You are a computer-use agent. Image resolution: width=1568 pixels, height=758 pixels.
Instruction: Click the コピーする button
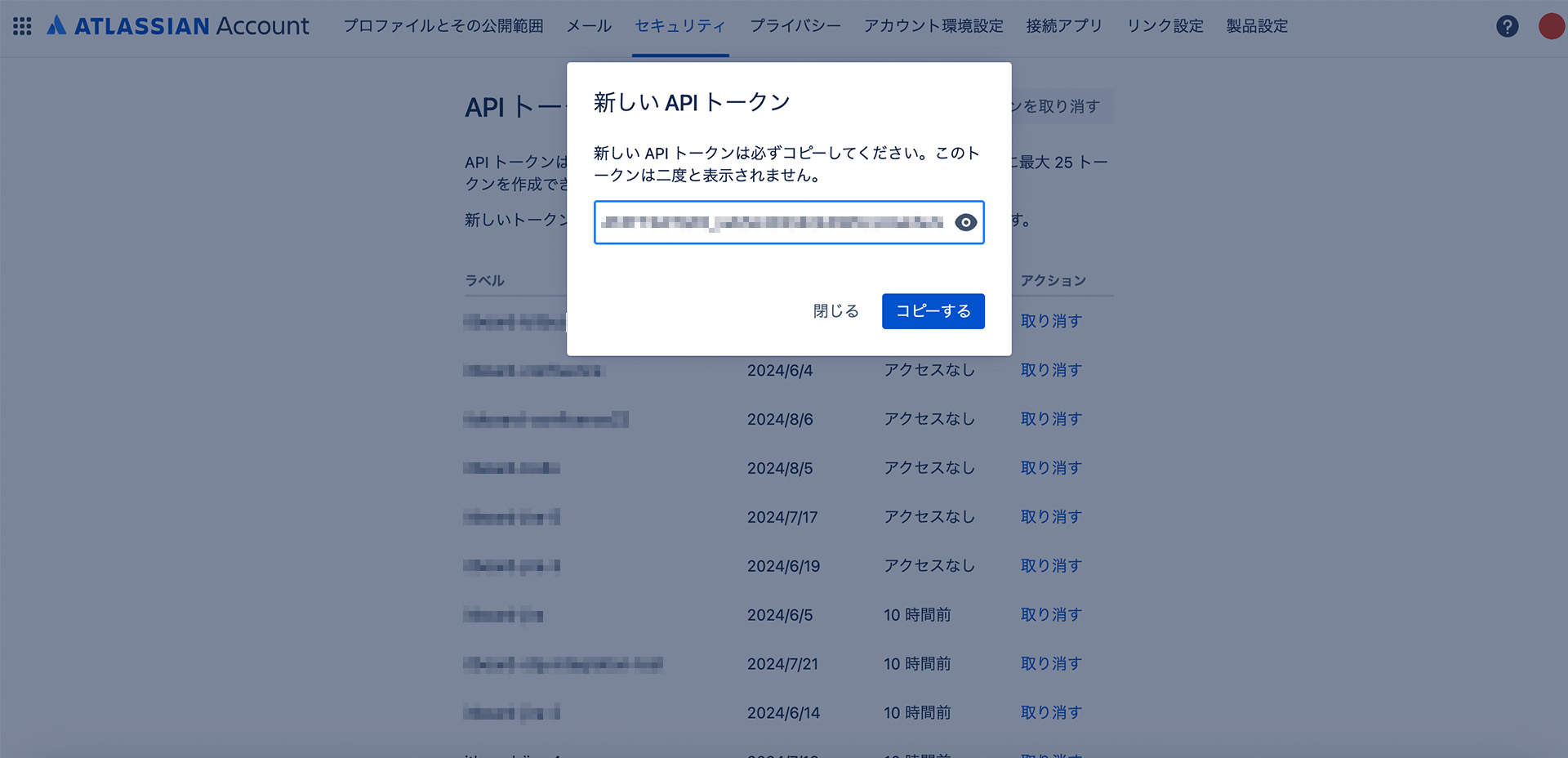pos(933,311)
